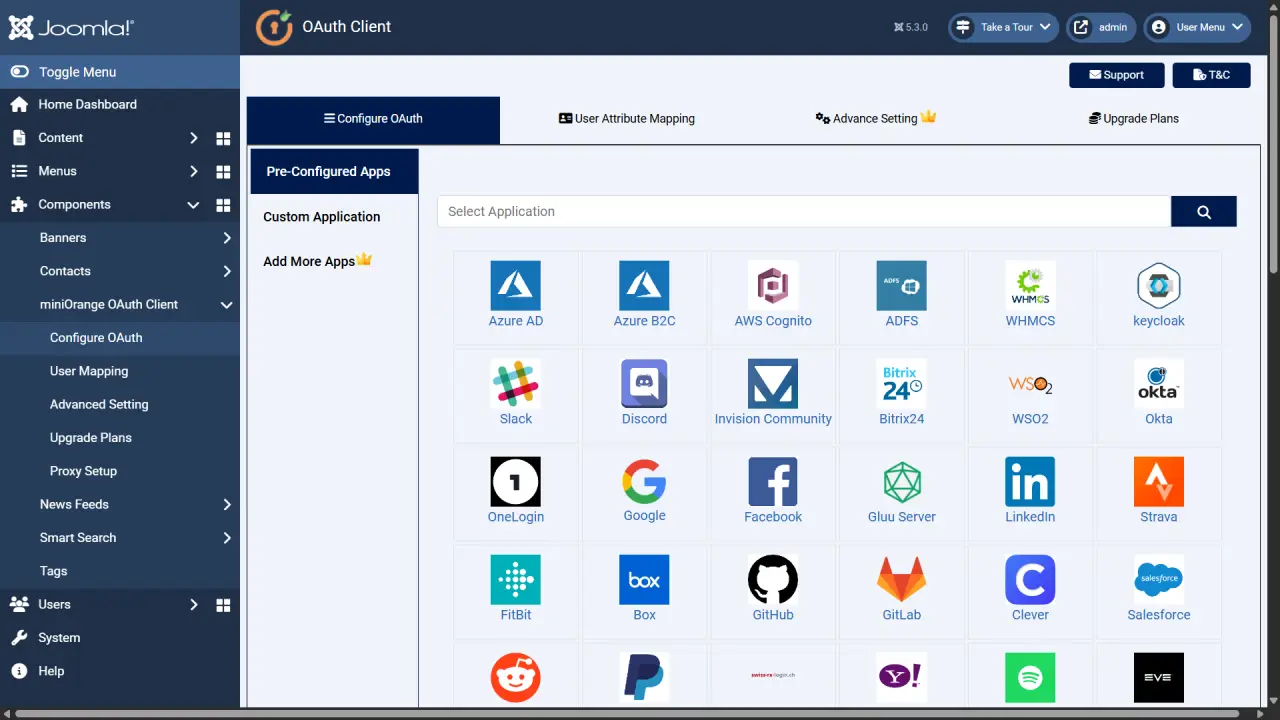Open Custom Application side tab
The height and width of the screenshot is (720, 1280).
322,217
